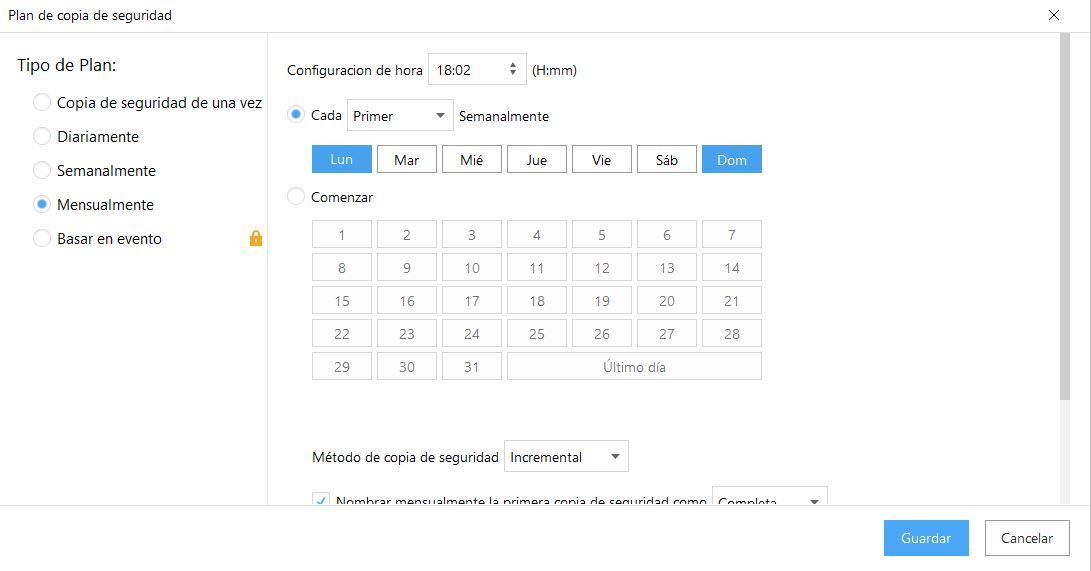Click the vertical scrollbar of the settings panel
Viewport: 1091px width, 571px height.
[1064, 220]
